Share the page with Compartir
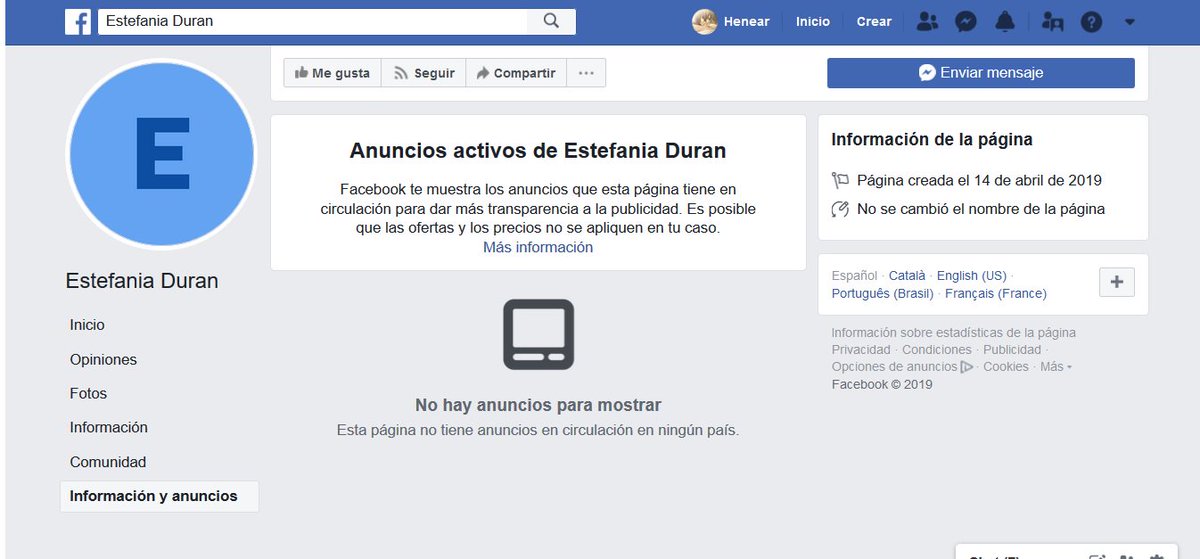 click(516, 73)
